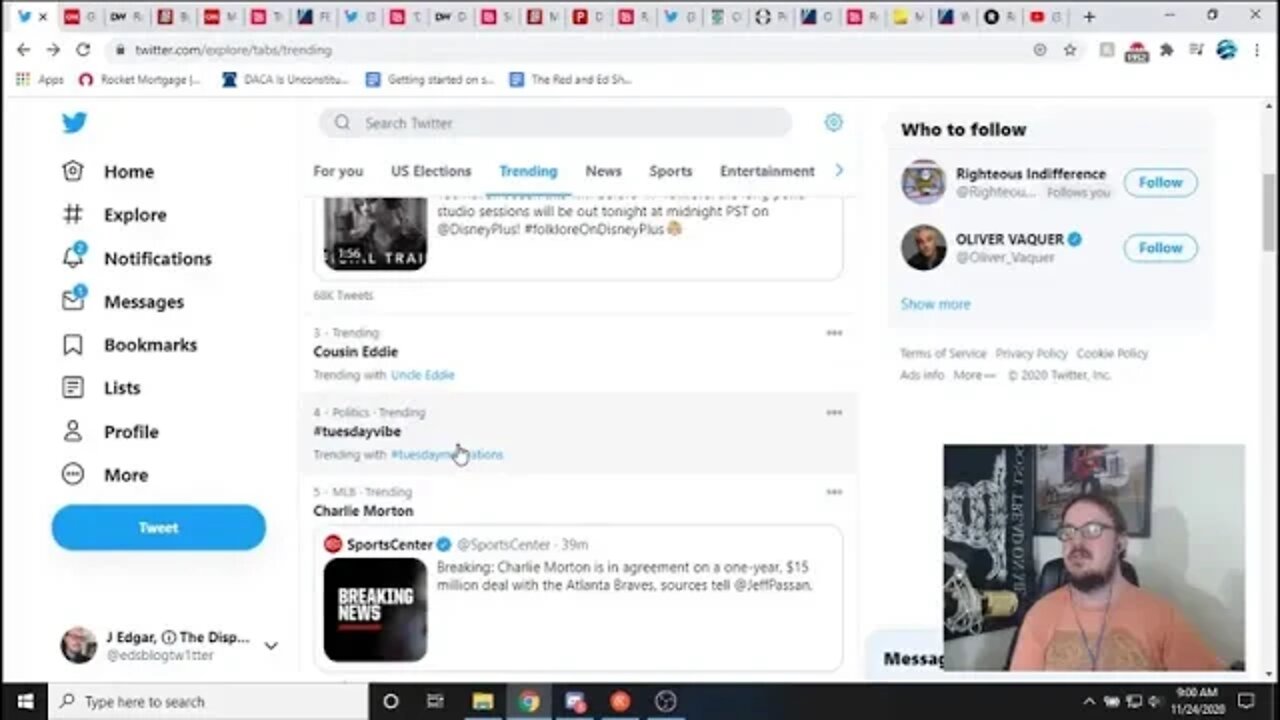Open the Cookie Policy link
Image resolution: width=1280 pixels, height=720 pixels.
point(1112,353)
